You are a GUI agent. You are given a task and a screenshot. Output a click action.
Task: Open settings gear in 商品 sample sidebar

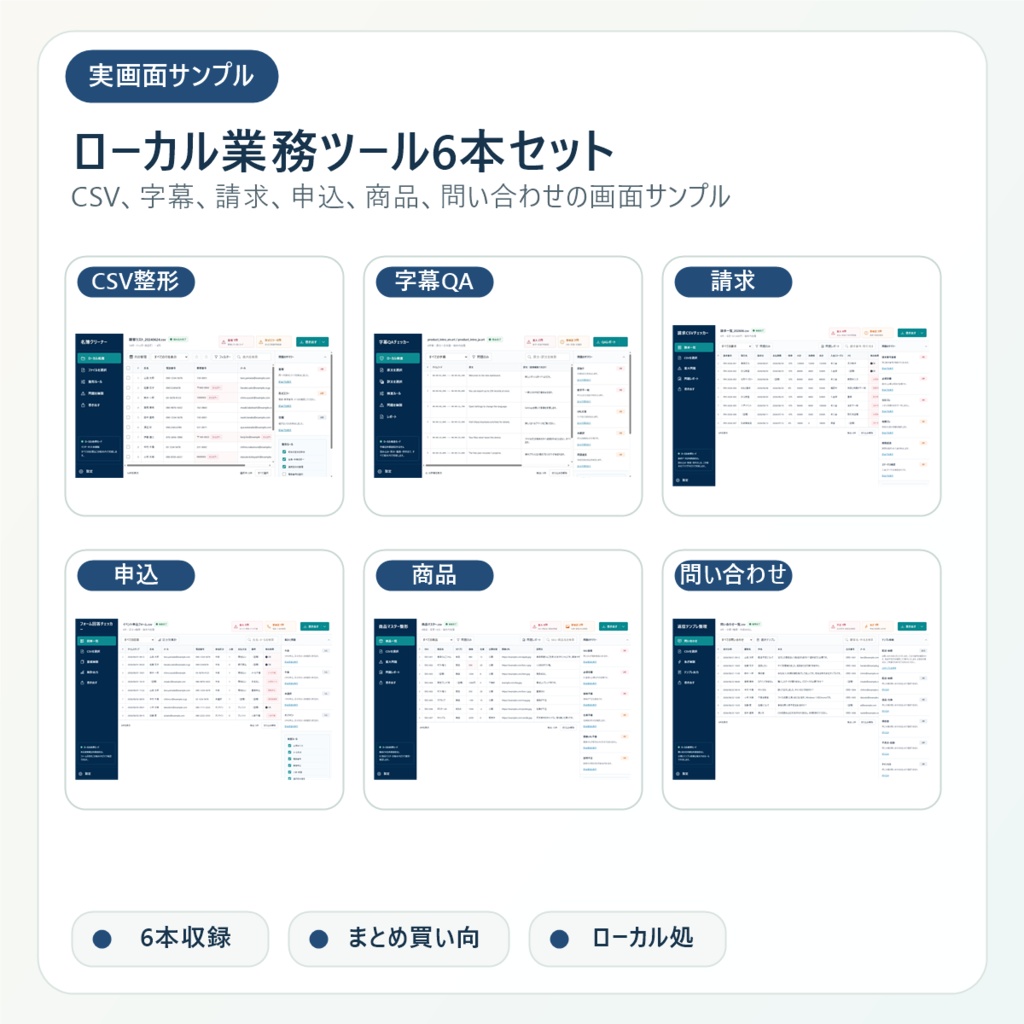point(379,773)
